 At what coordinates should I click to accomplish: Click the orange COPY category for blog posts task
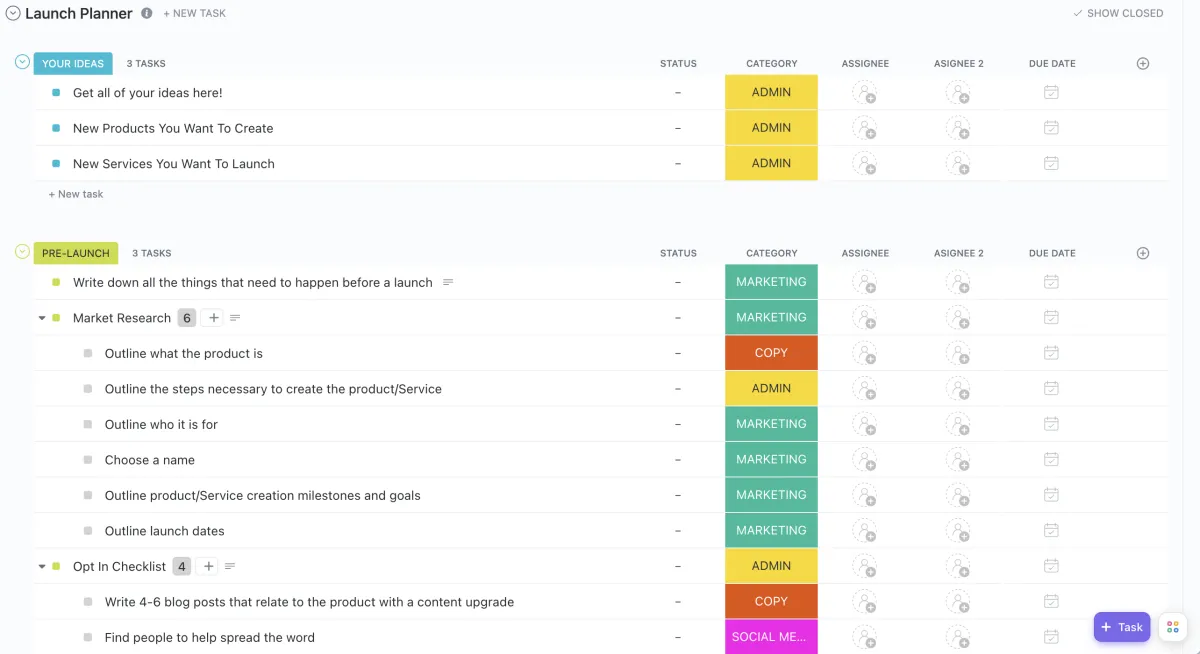(x=771, y=602)
